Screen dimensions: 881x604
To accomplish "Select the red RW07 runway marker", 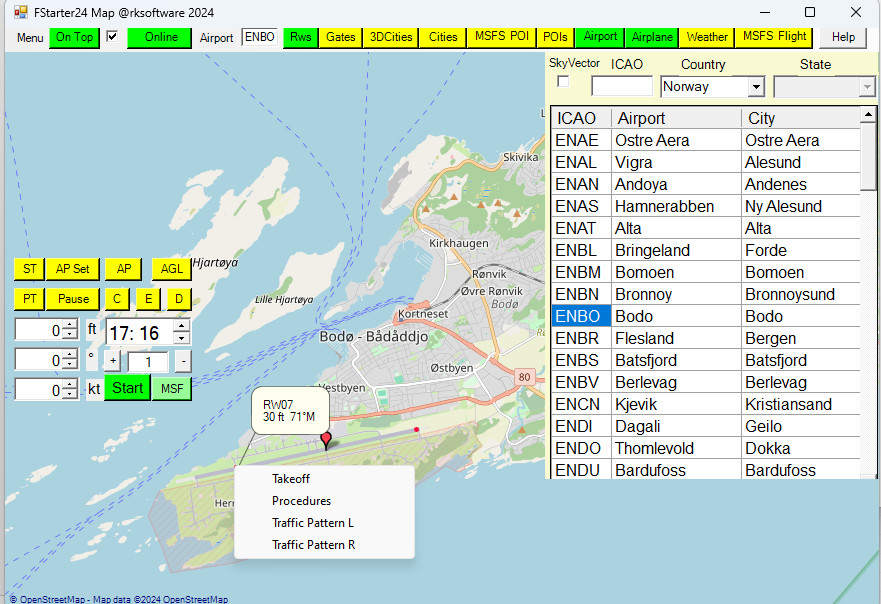I will [x=327, y=439].
